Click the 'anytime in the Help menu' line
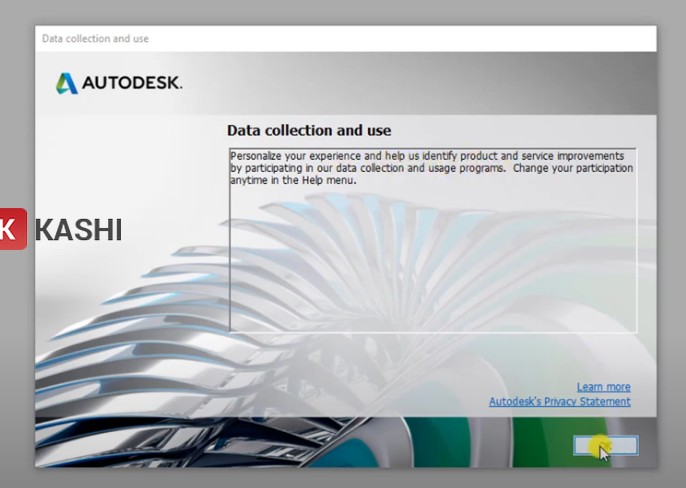Viewport: 686px width, 488px height. pos(293,180)
